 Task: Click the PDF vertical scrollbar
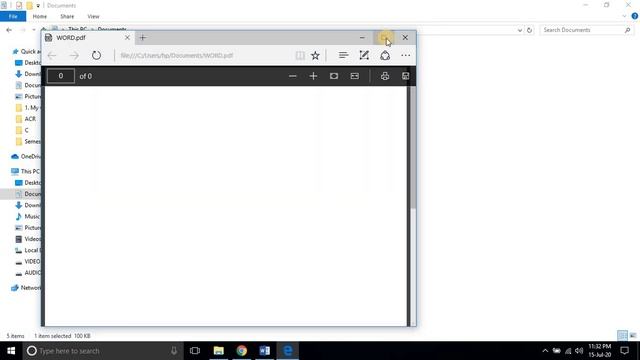click(413, 147)
